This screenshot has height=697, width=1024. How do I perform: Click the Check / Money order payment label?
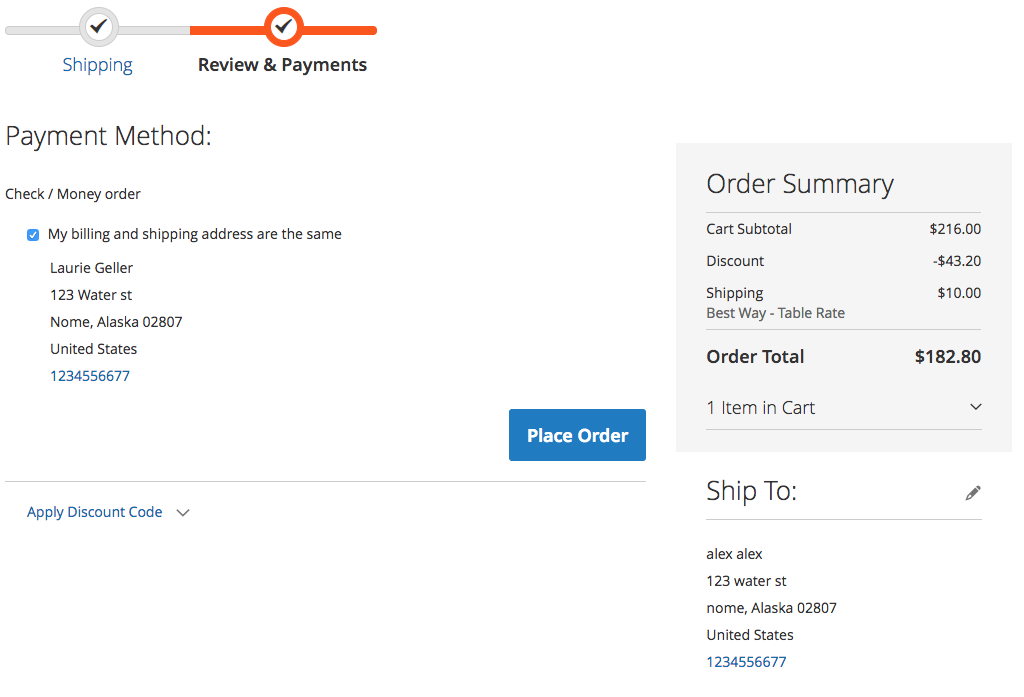(72, 194)
